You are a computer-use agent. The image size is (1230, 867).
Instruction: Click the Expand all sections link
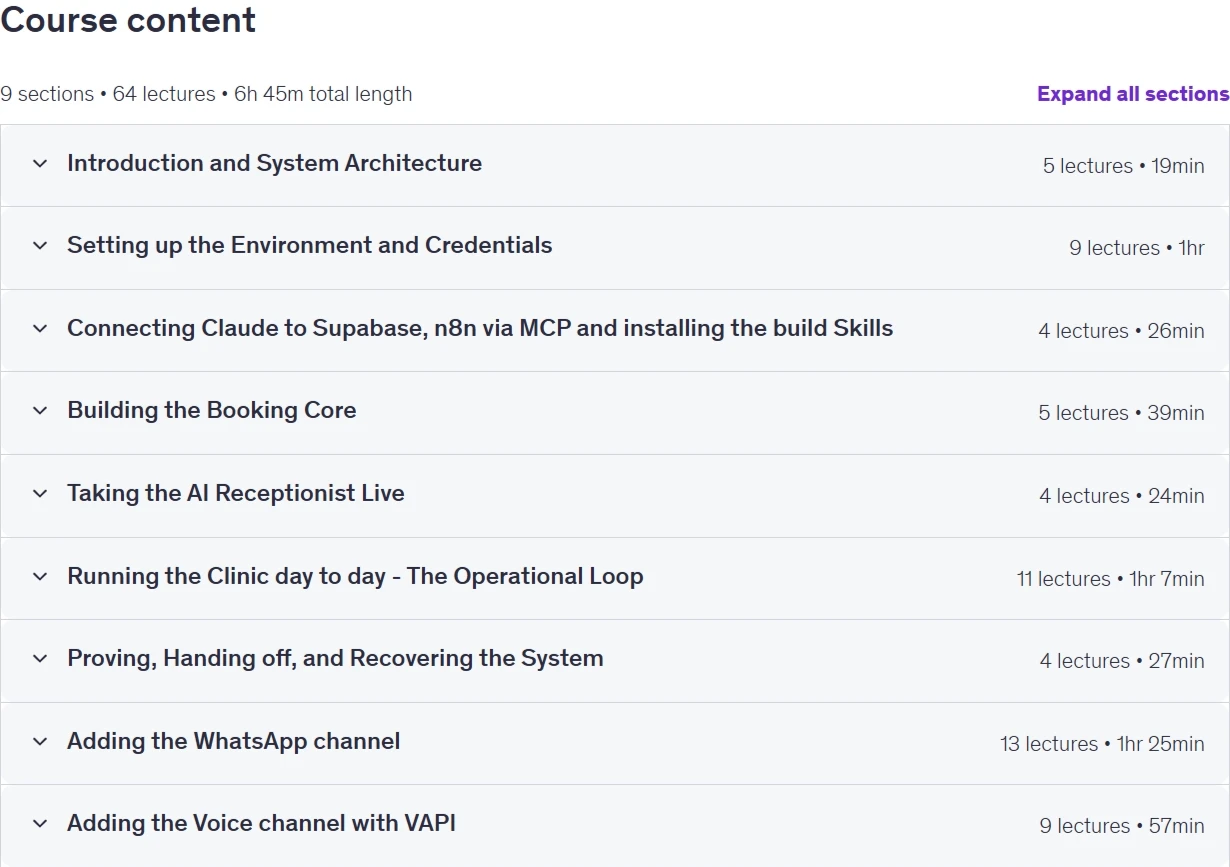[x=1133, y=94]
